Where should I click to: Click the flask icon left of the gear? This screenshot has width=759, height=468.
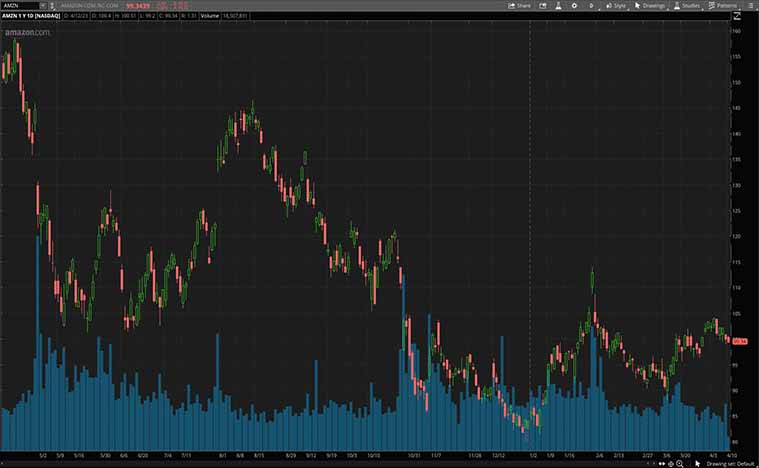click(558, 6)
